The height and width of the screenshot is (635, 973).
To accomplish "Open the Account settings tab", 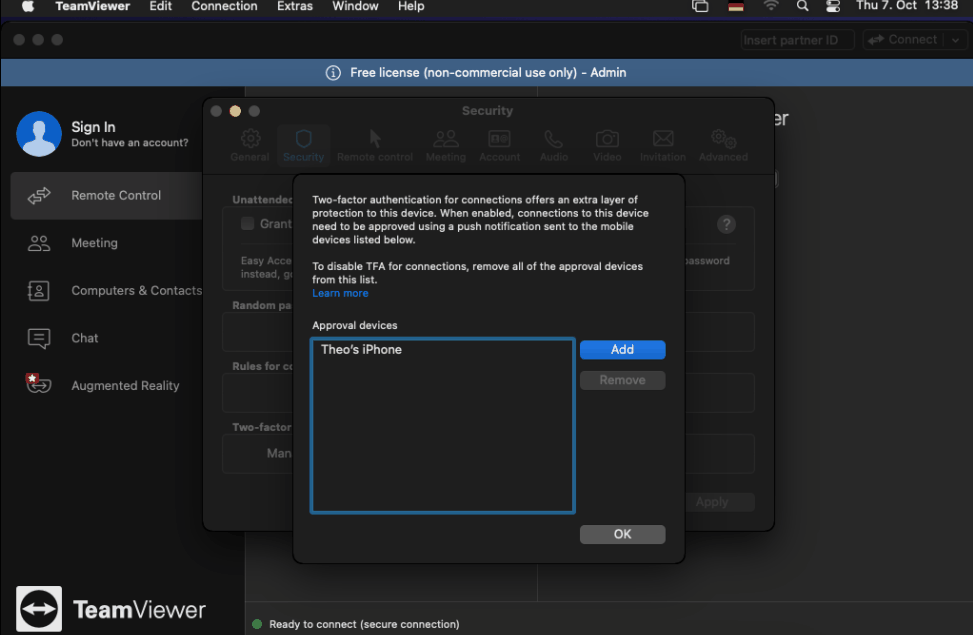I will coord(500,145).
